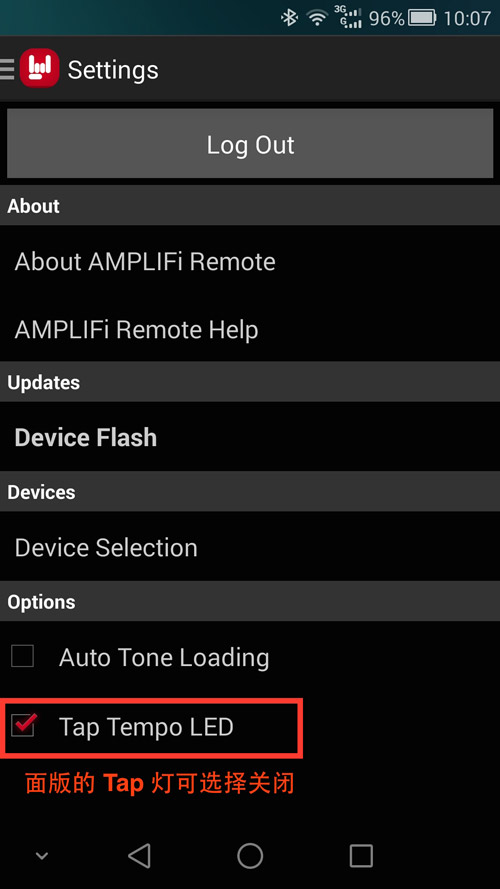Tap the Android back navigation triangle
Screen dimensions: 500x889
(x=139, y=855)
